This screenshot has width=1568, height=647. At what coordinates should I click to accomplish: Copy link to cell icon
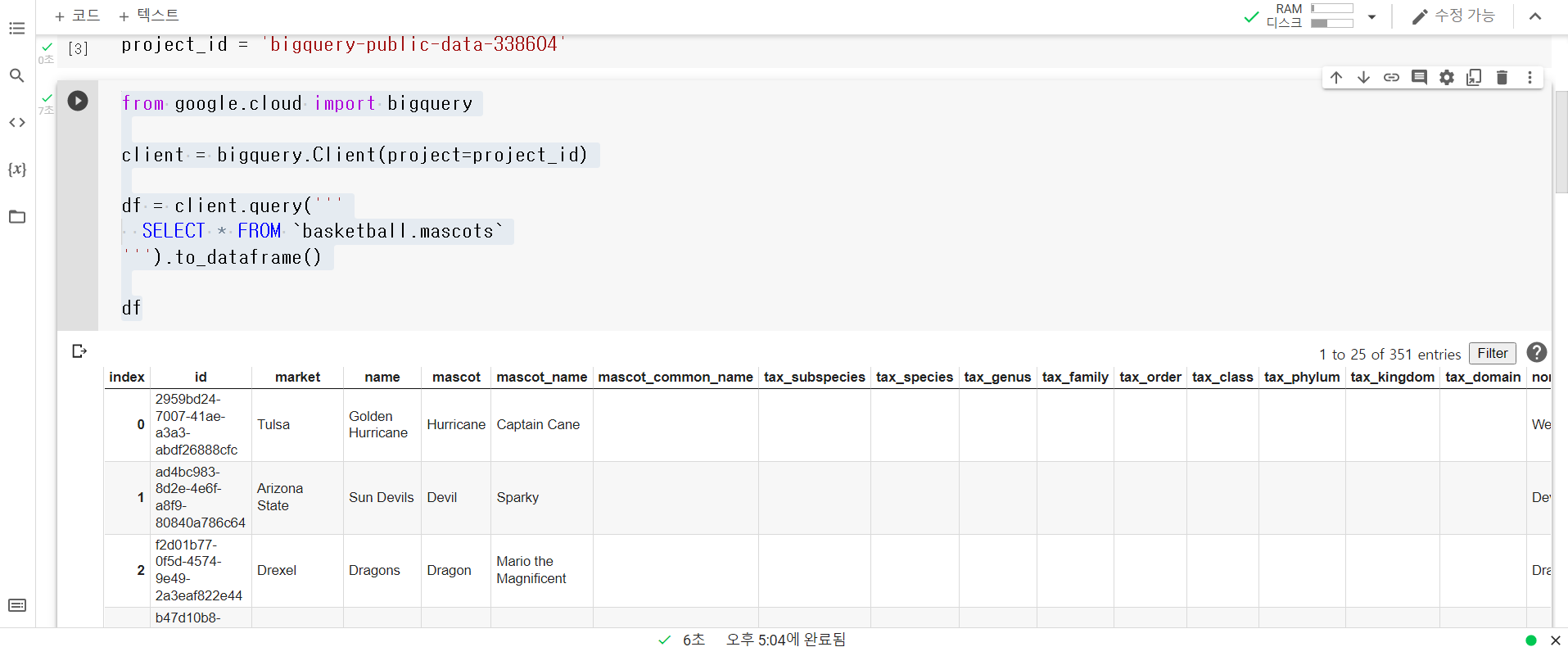click(x=1391, y=77)
